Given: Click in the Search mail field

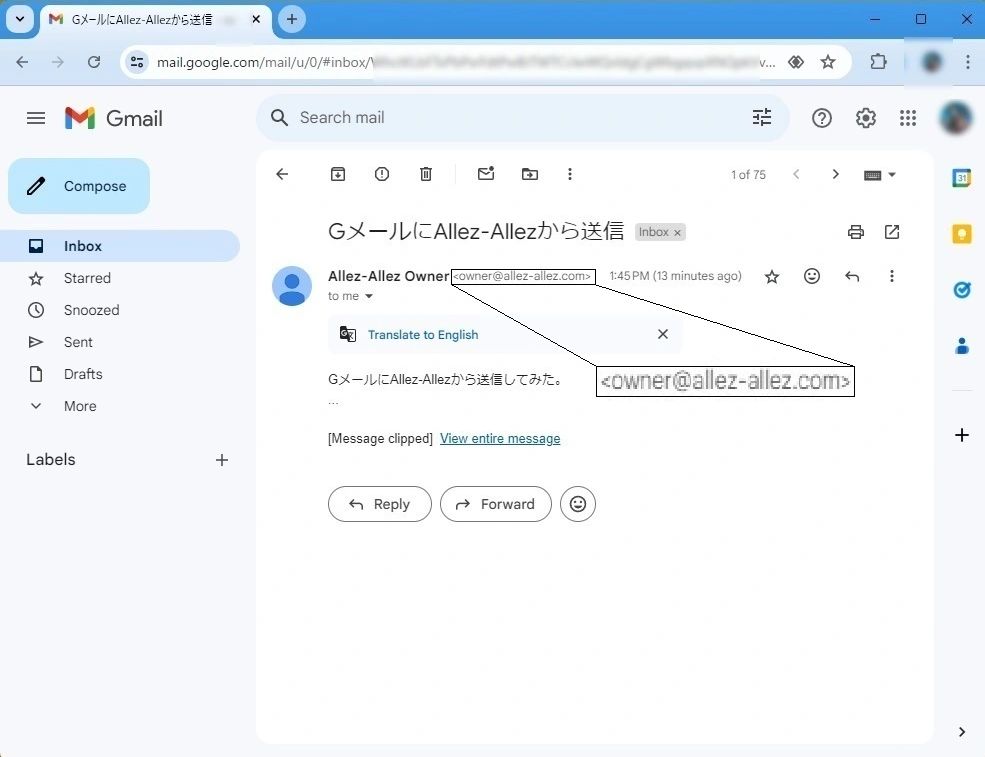Looking at the screenshot, I should (x=500, y=118).
